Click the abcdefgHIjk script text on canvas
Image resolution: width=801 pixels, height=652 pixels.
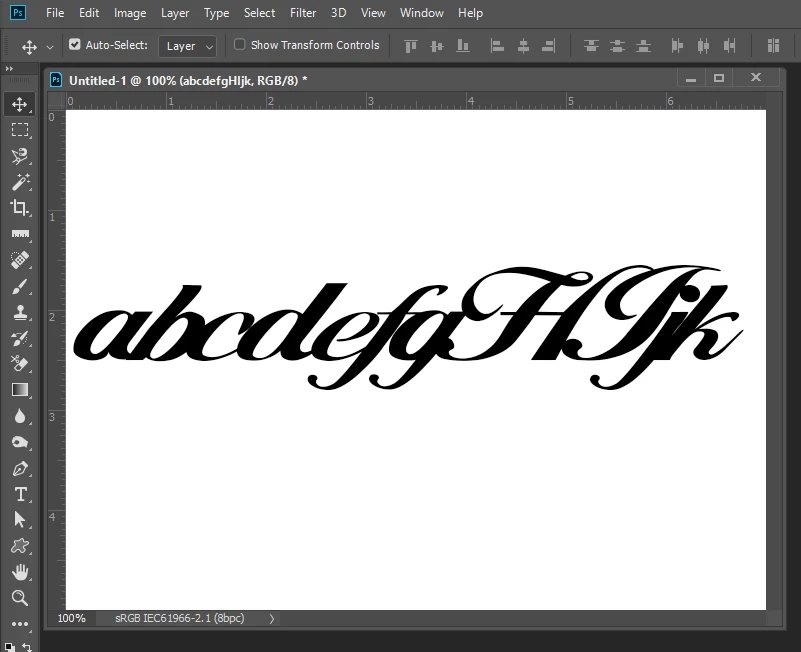point(408,327)
